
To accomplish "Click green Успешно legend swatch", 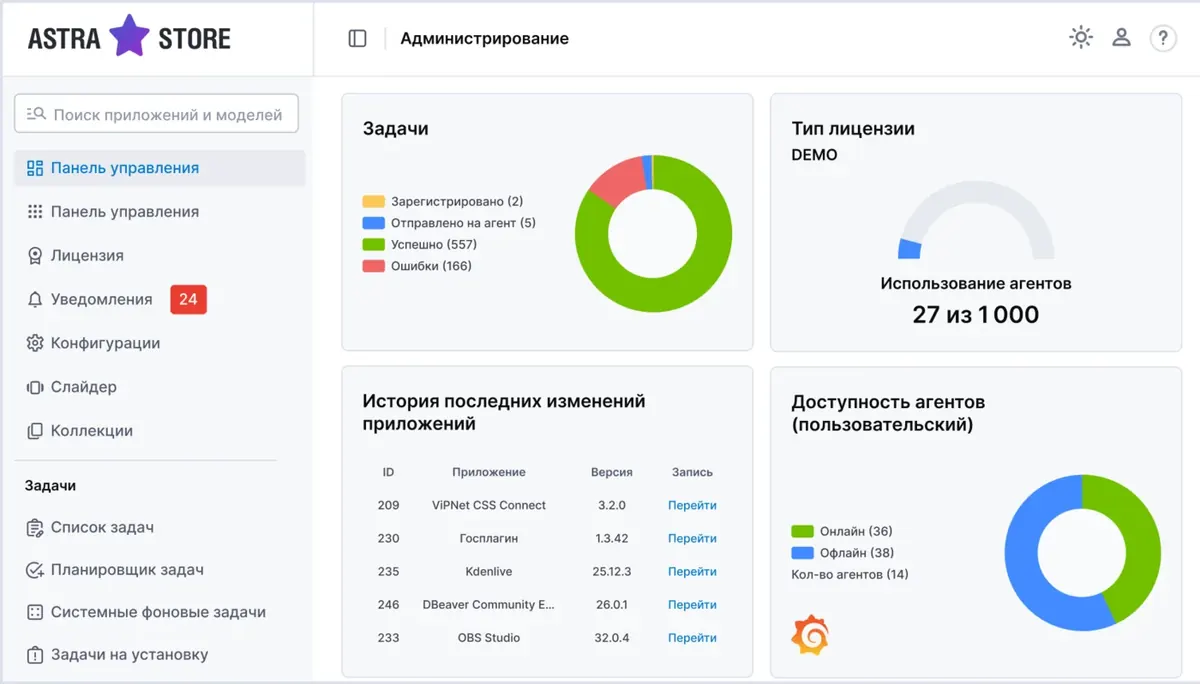I will click(x=373, y=244).
